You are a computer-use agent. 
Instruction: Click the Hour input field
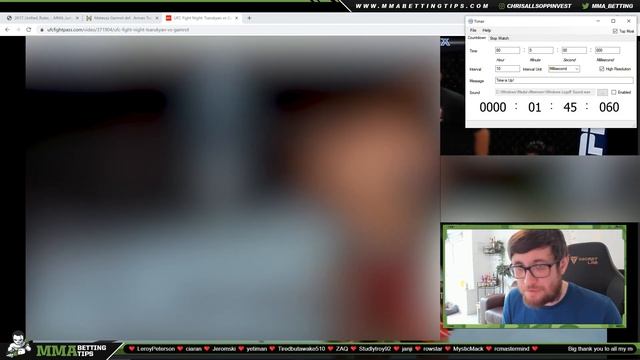tap(507, 50)
